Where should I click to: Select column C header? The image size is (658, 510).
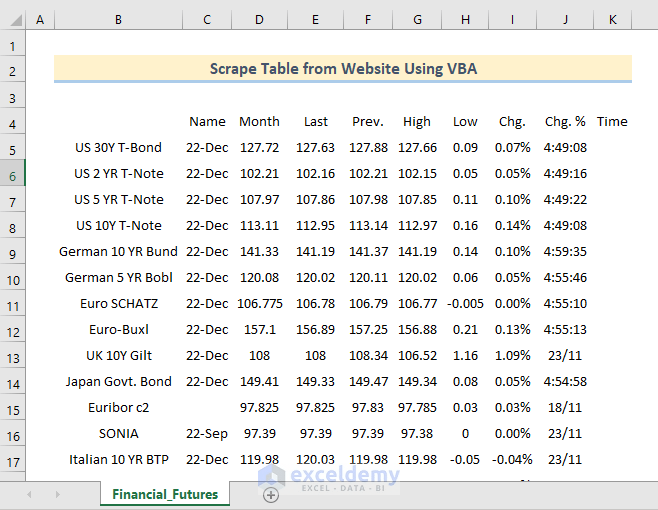[x=207, y=20]
